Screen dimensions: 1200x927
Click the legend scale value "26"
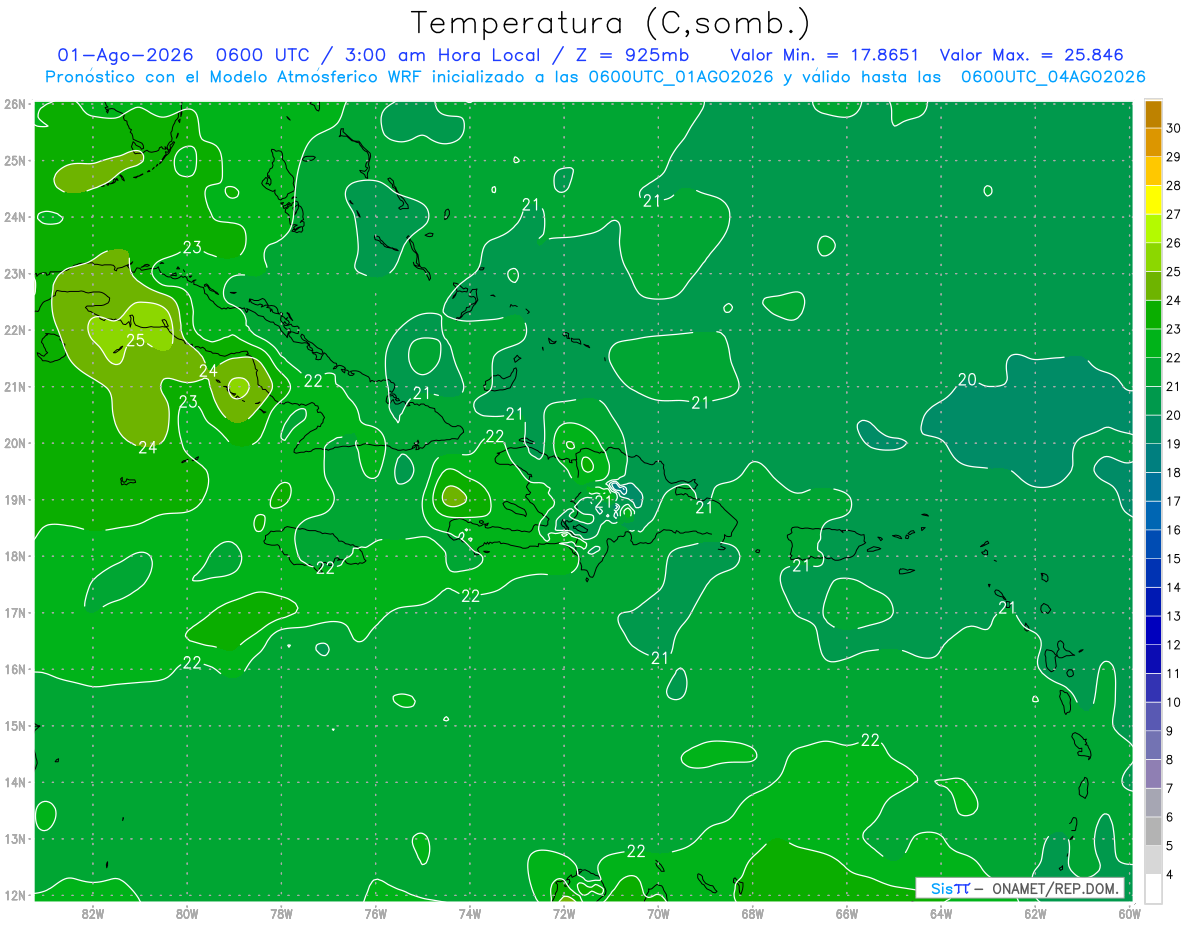tap(1173, 243)
